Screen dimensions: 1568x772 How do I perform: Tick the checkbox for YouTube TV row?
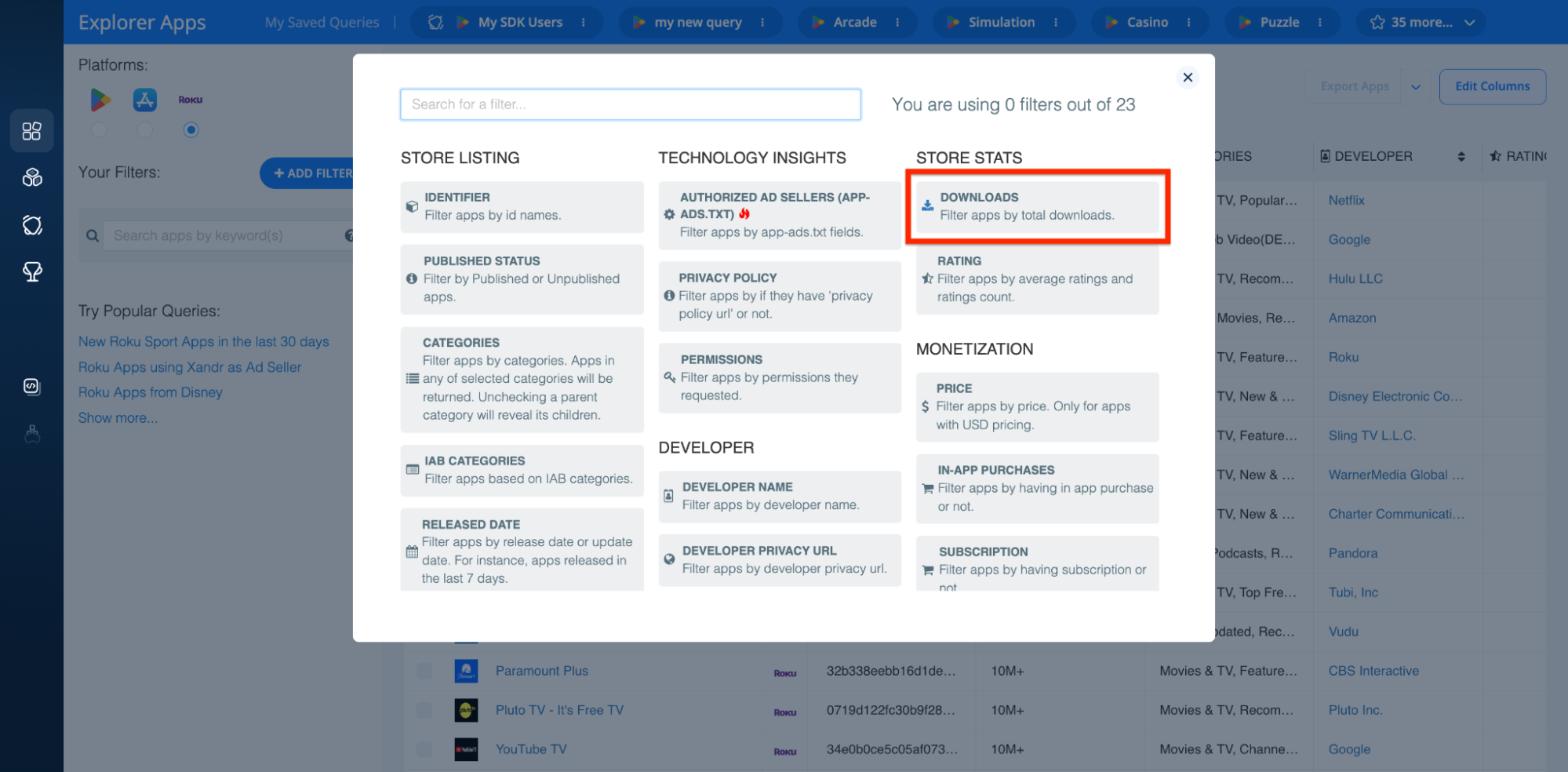pos(424,749)
